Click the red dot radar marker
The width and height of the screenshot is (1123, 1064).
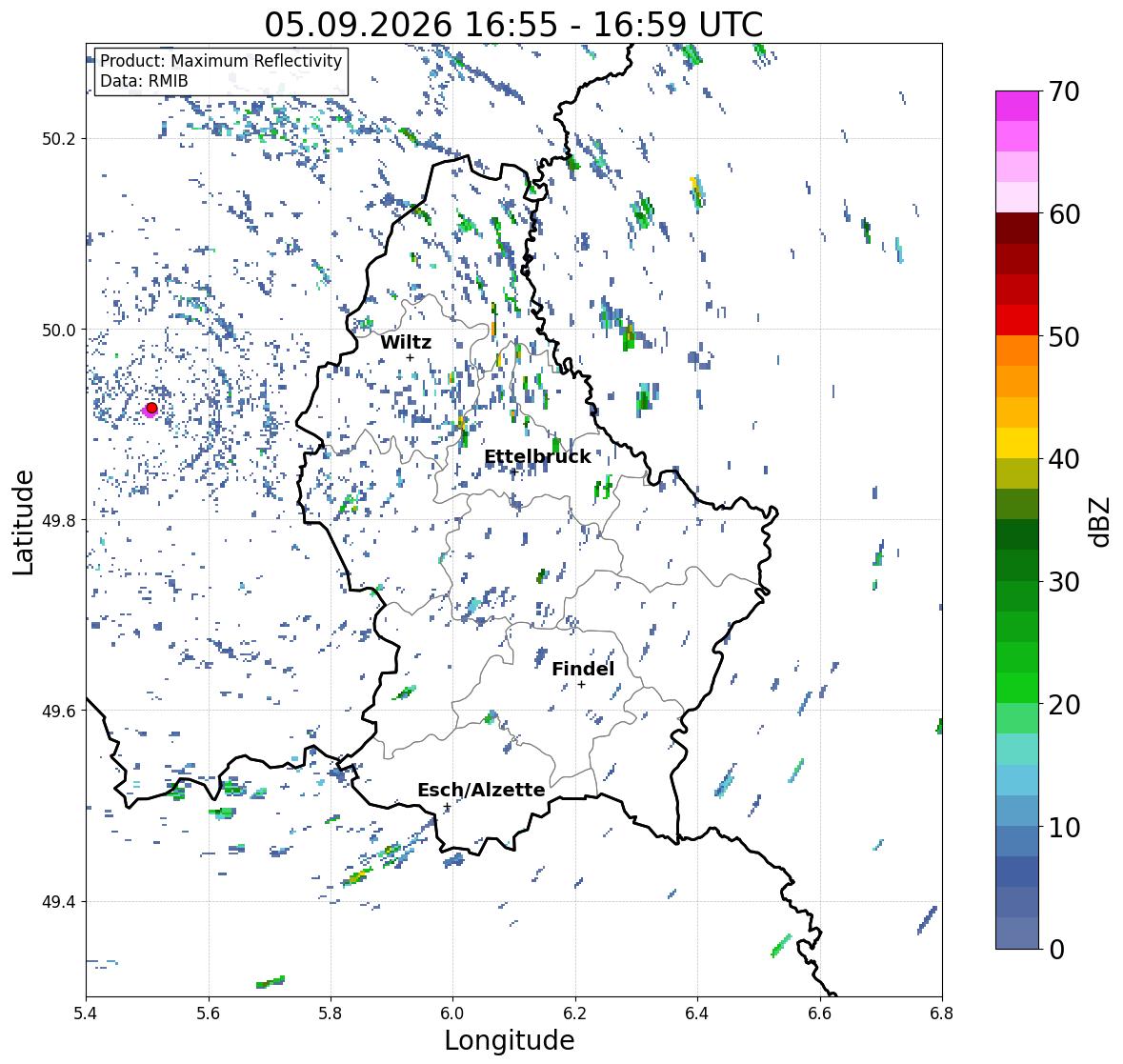pos(151,408)
